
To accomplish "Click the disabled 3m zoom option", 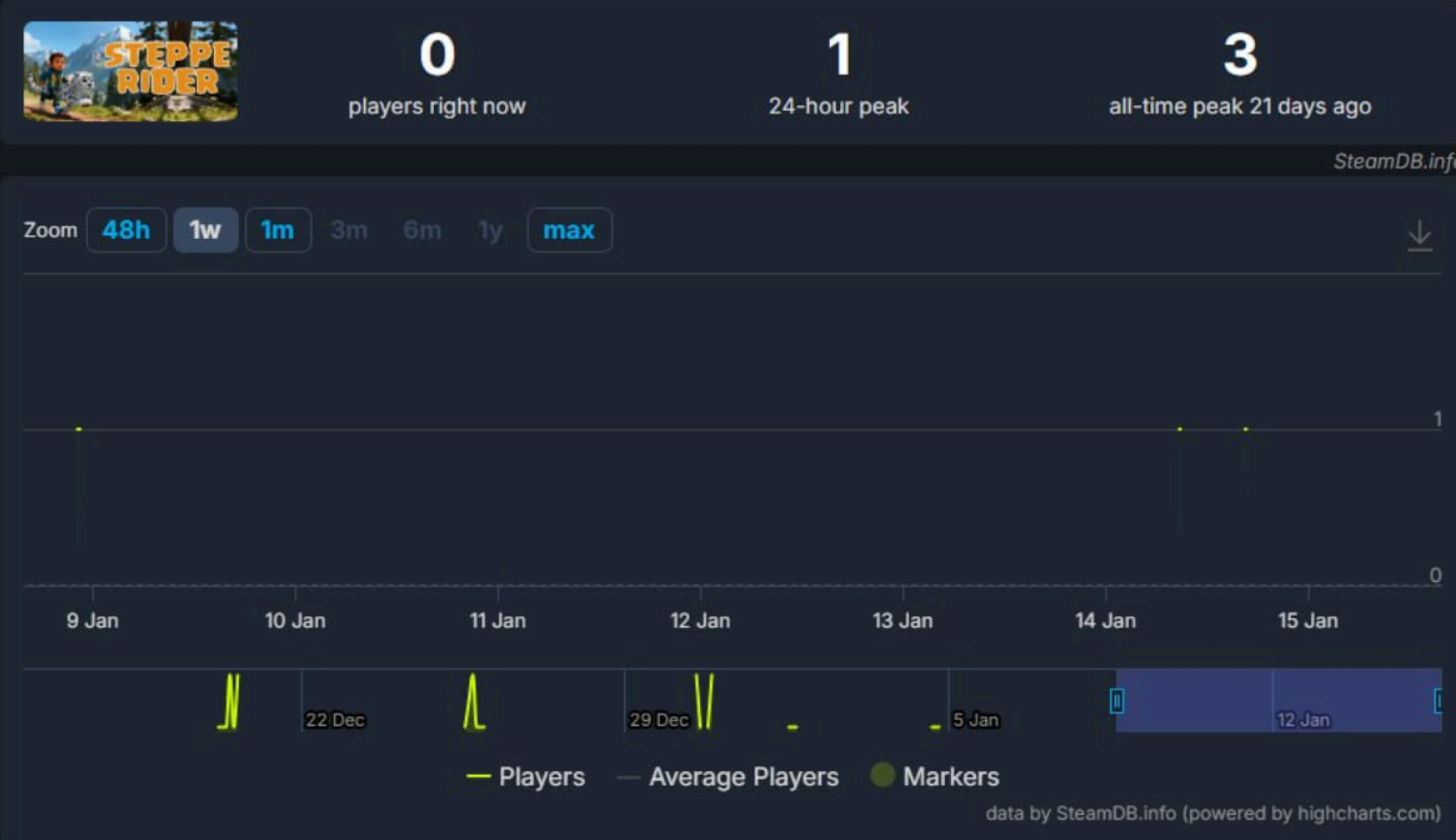I will (x=349, y=230).
